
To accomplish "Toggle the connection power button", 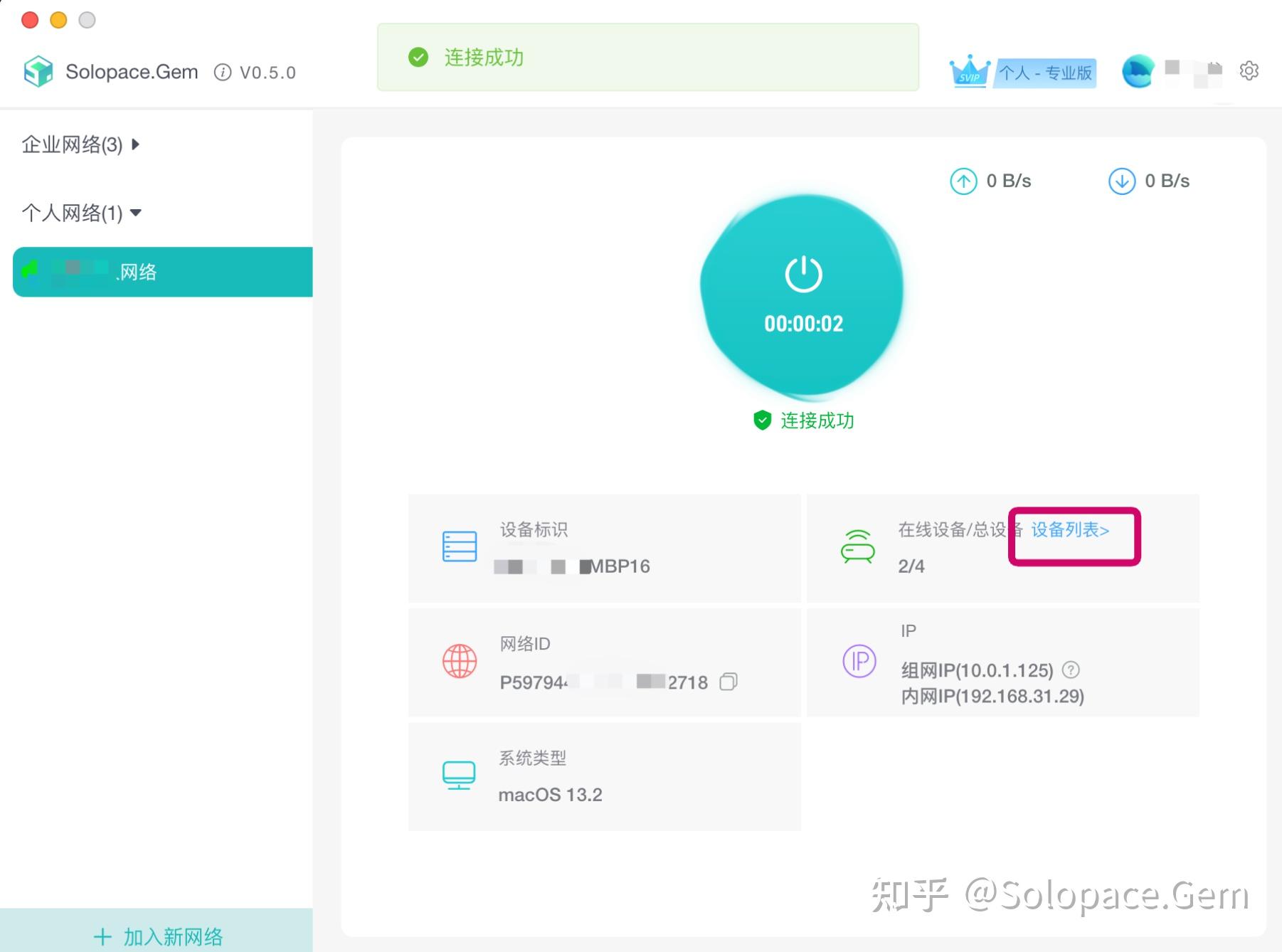I will (802, 294).
